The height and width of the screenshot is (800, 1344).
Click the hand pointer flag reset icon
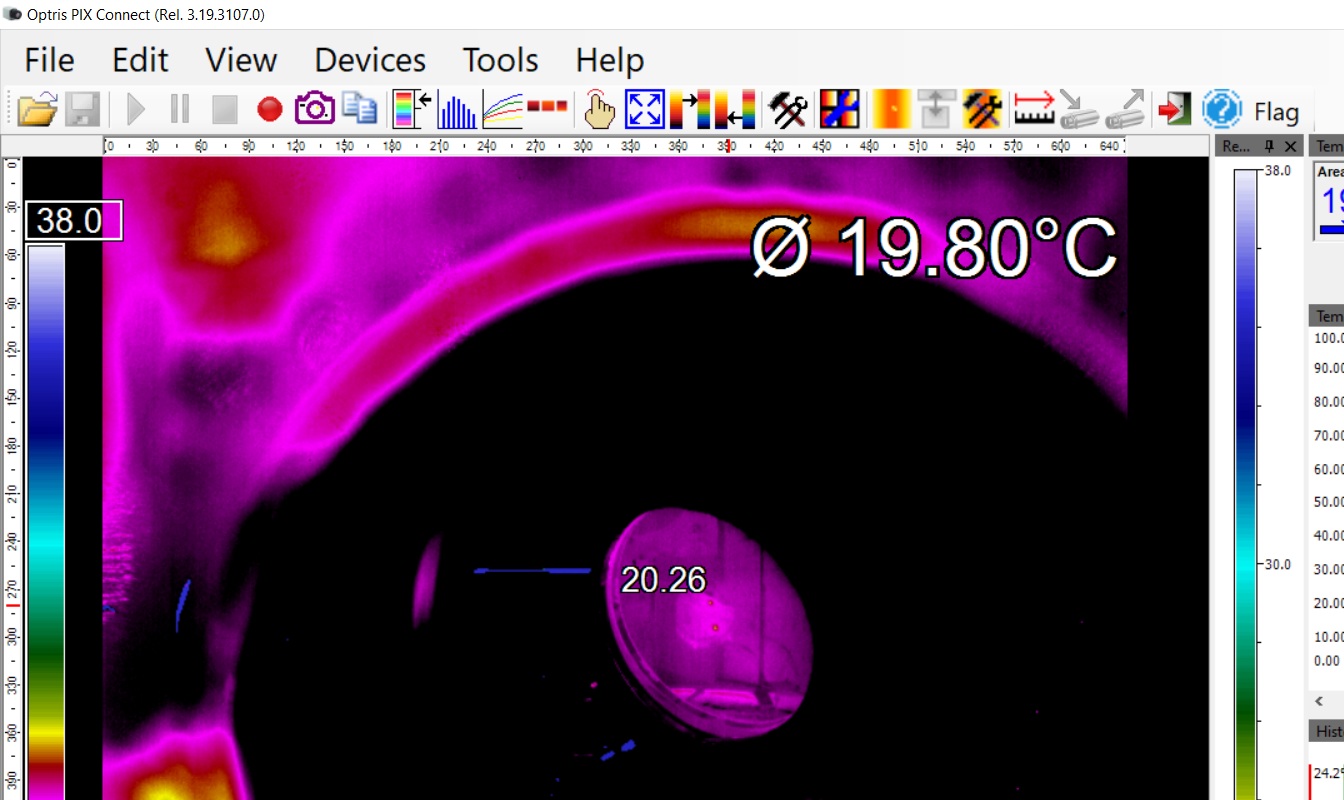599,109
